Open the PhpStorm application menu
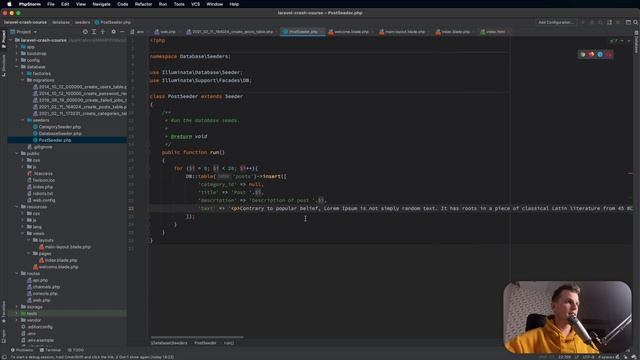640x360 pixels. click(30, 4)
